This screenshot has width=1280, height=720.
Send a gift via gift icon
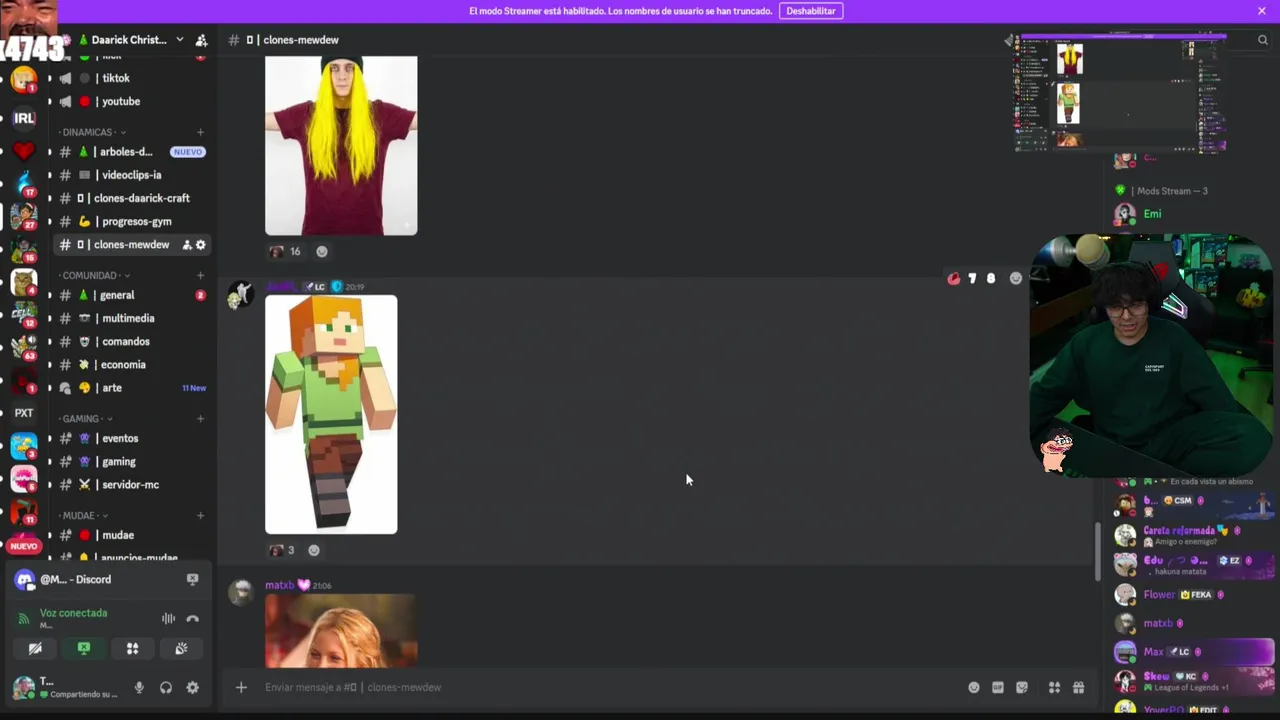click(x=1078, y=687)
